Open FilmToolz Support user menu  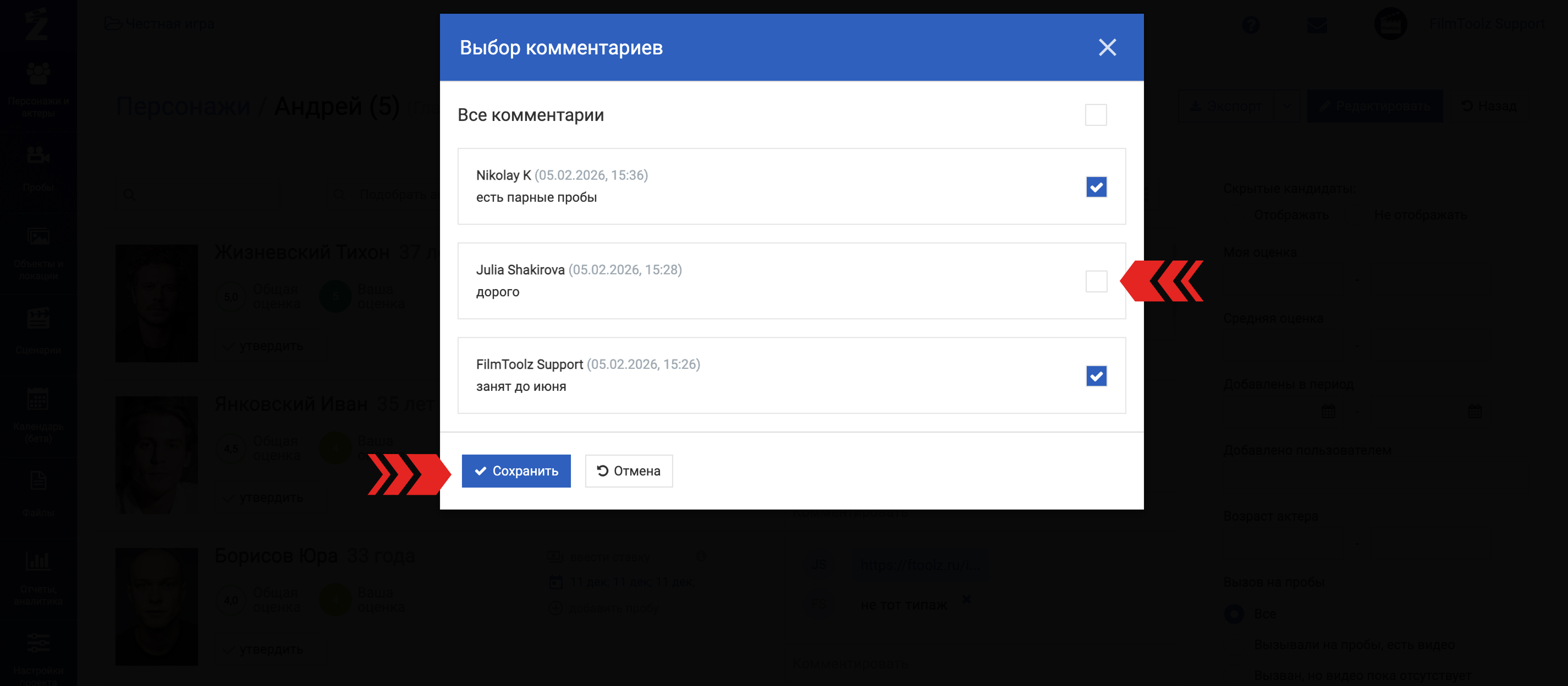(x=1486, y=24)
